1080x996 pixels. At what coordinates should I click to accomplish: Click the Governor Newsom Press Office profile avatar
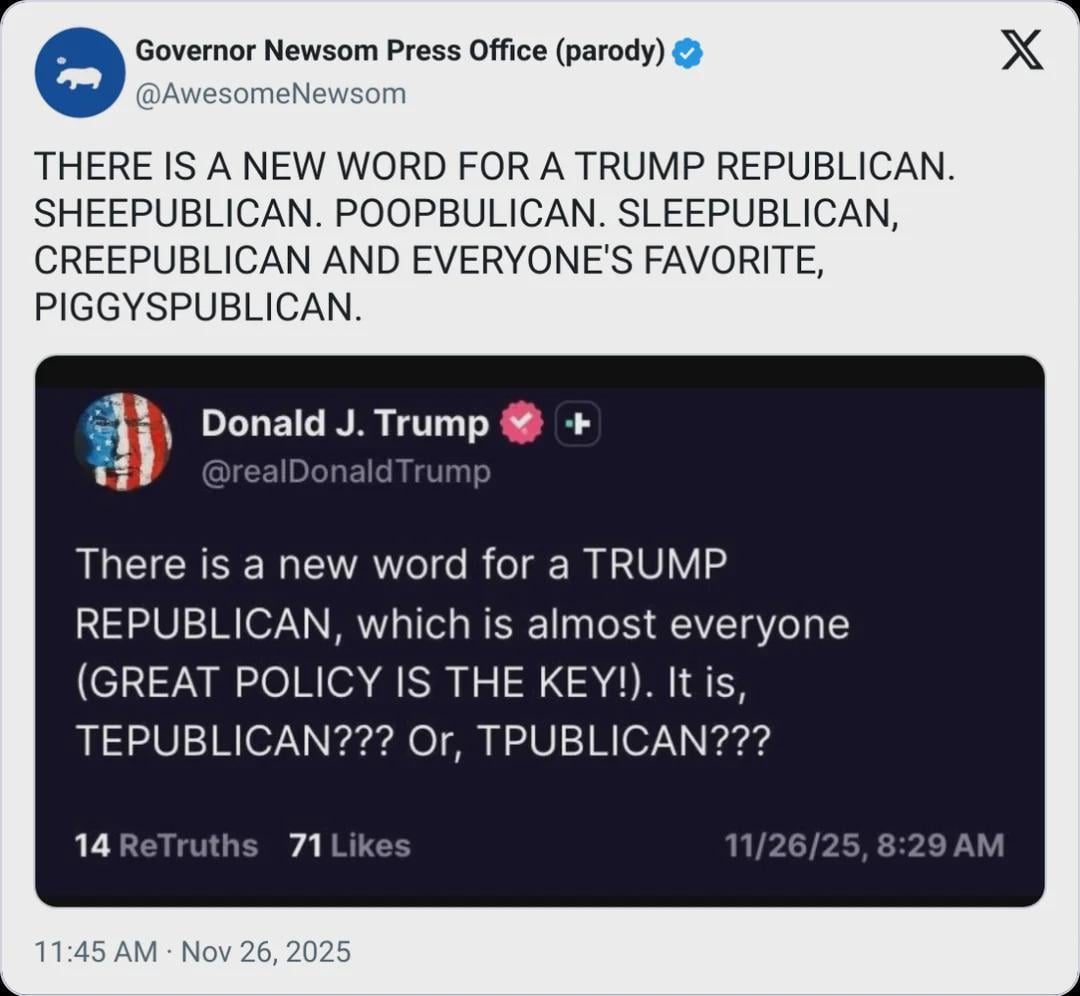tap(80, 72)
